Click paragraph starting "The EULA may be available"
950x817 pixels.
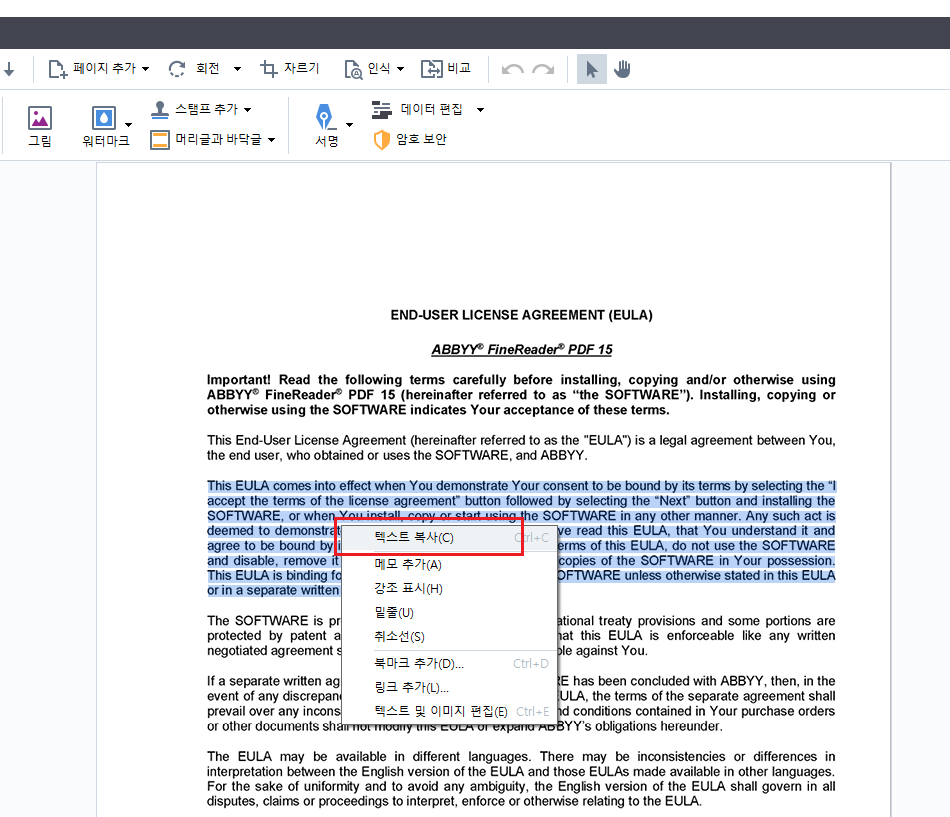pos(521,779)
